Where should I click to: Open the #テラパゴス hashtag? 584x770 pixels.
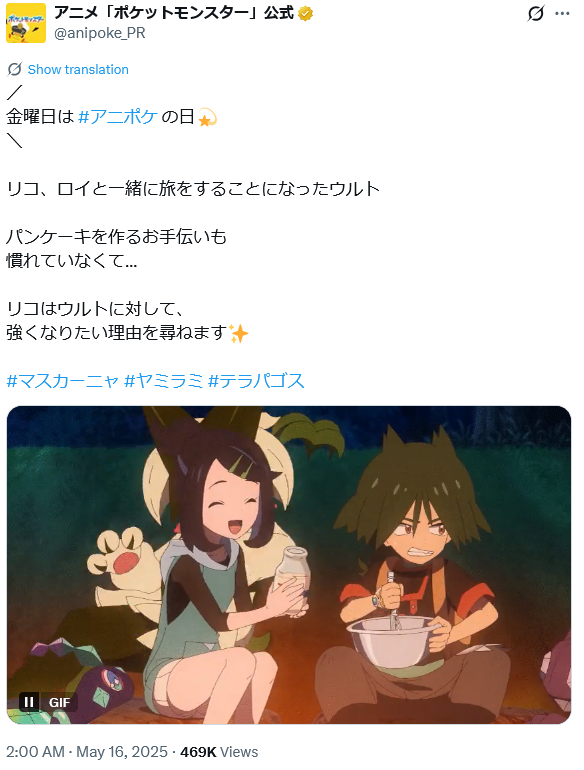pos(256,381)
